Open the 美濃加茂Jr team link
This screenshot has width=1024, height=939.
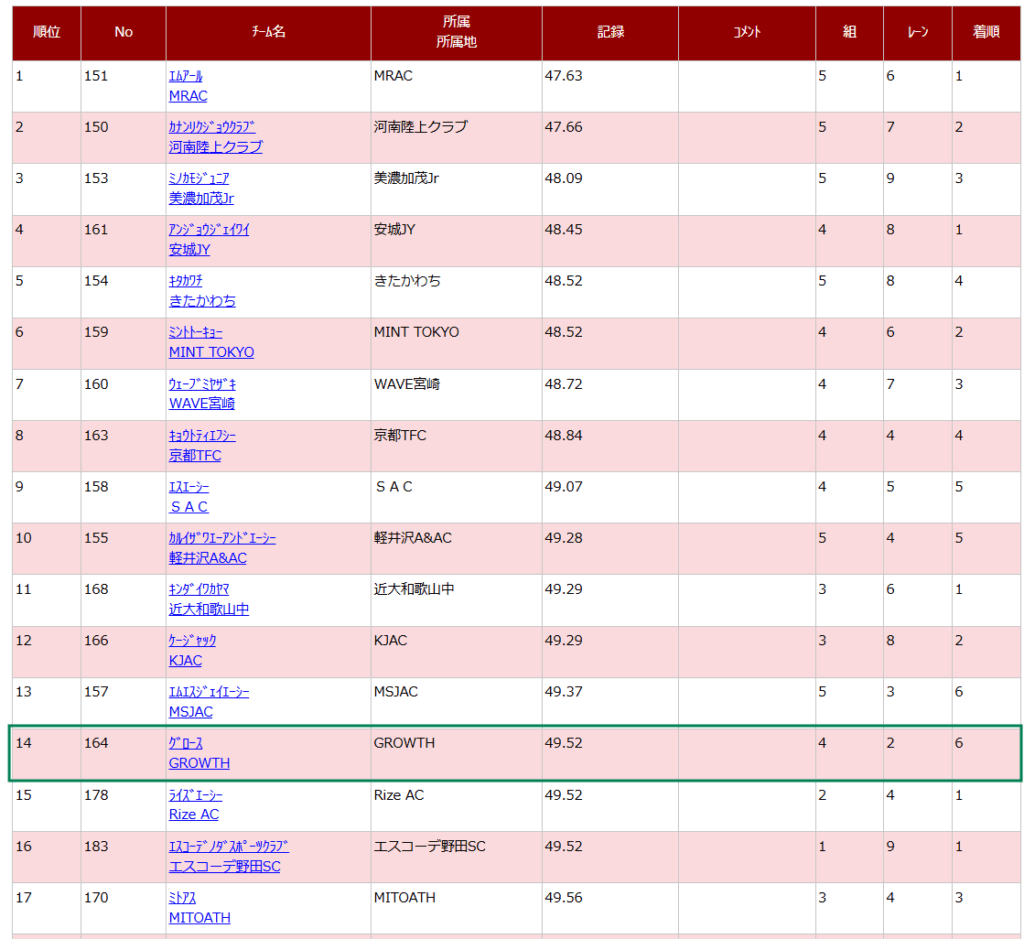(x=201, y=199)
